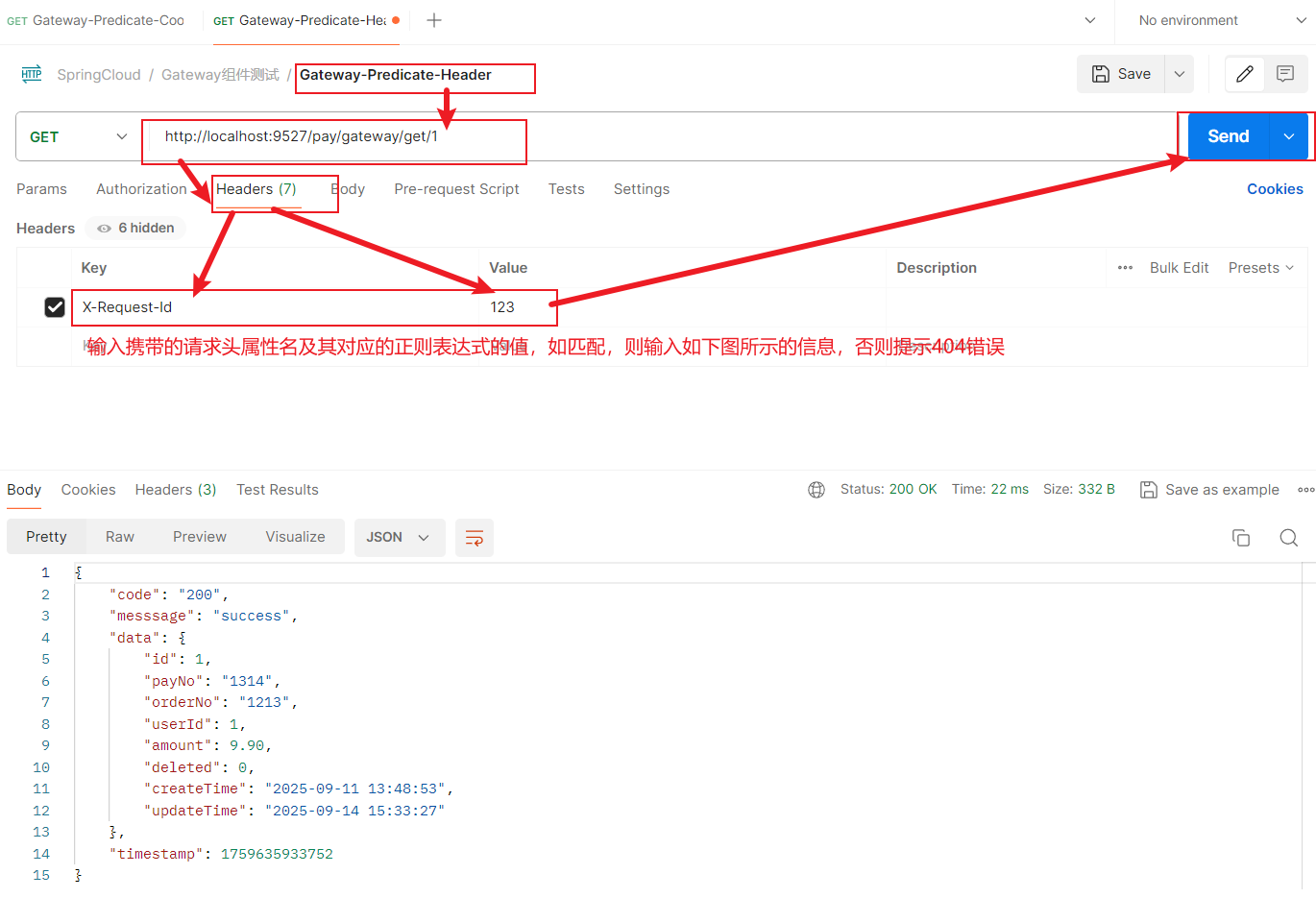1316x898 pixels.
Task: Click the "payNo": "1314" line
Action: point(212,681)
